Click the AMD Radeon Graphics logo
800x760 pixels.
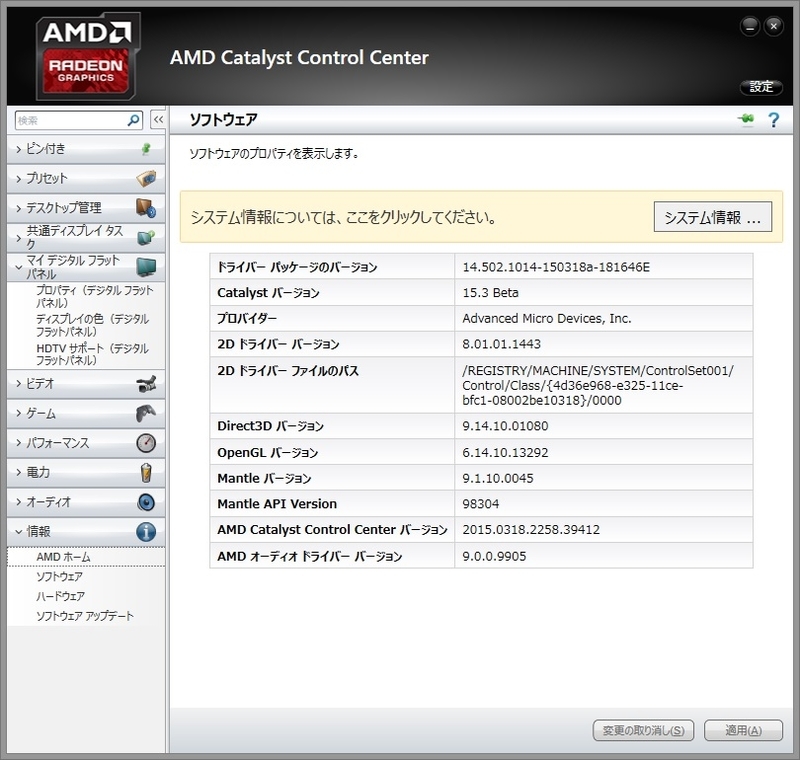[x=88, y=56]
